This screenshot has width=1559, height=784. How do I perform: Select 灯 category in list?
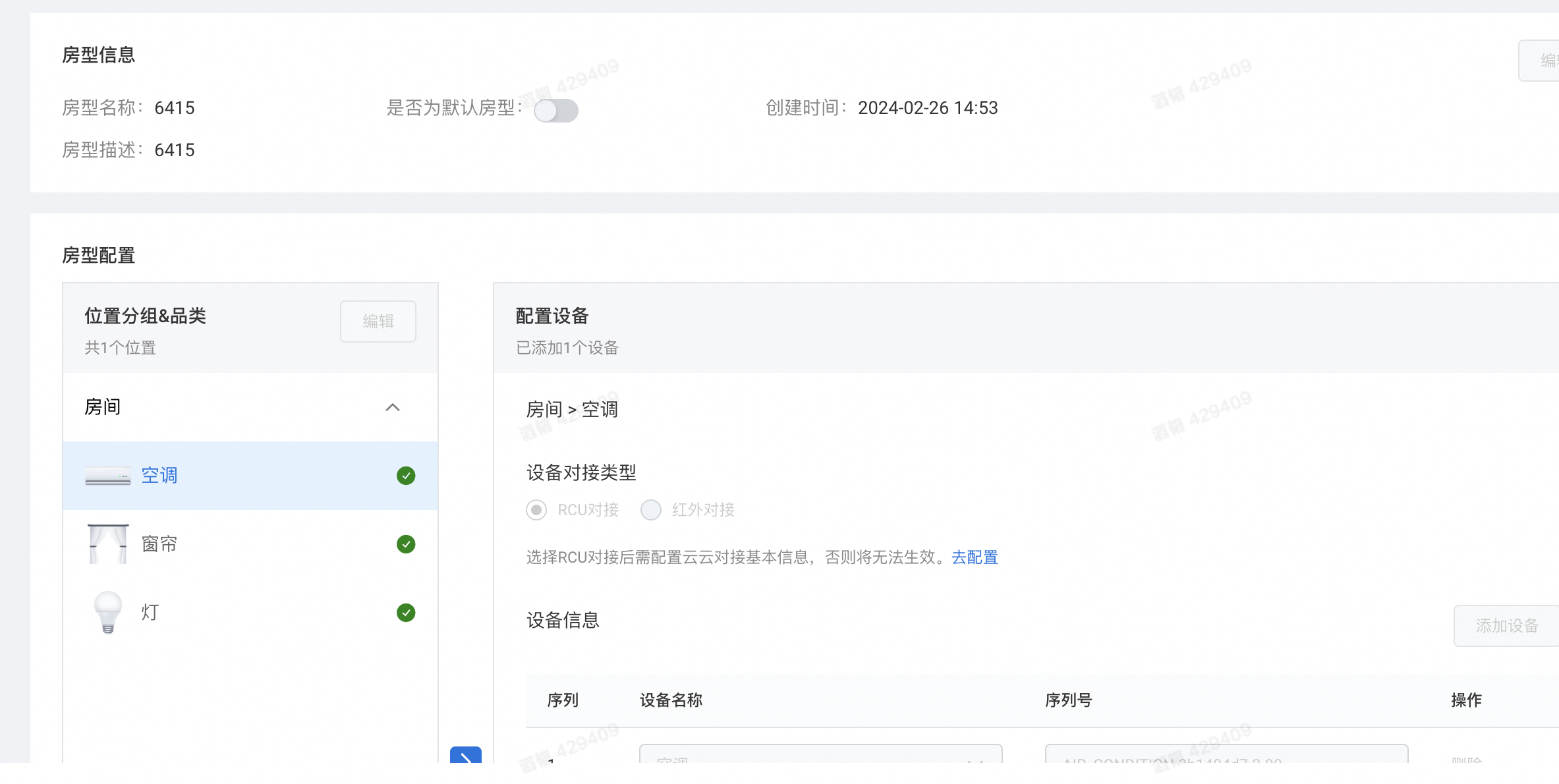[x=150, y=613]
